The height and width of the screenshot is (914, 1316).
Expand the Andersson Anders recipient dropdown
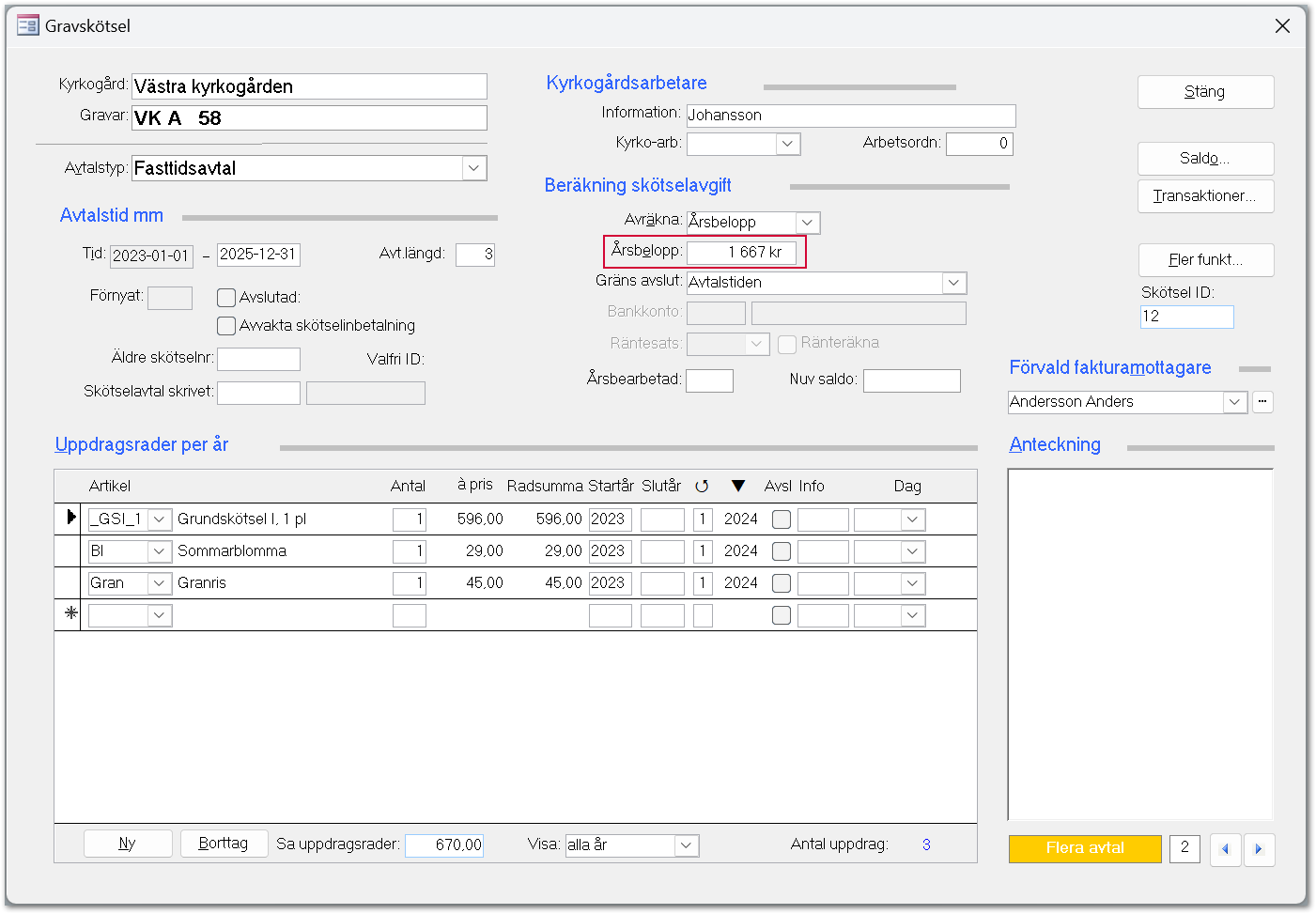(1235, 402)
